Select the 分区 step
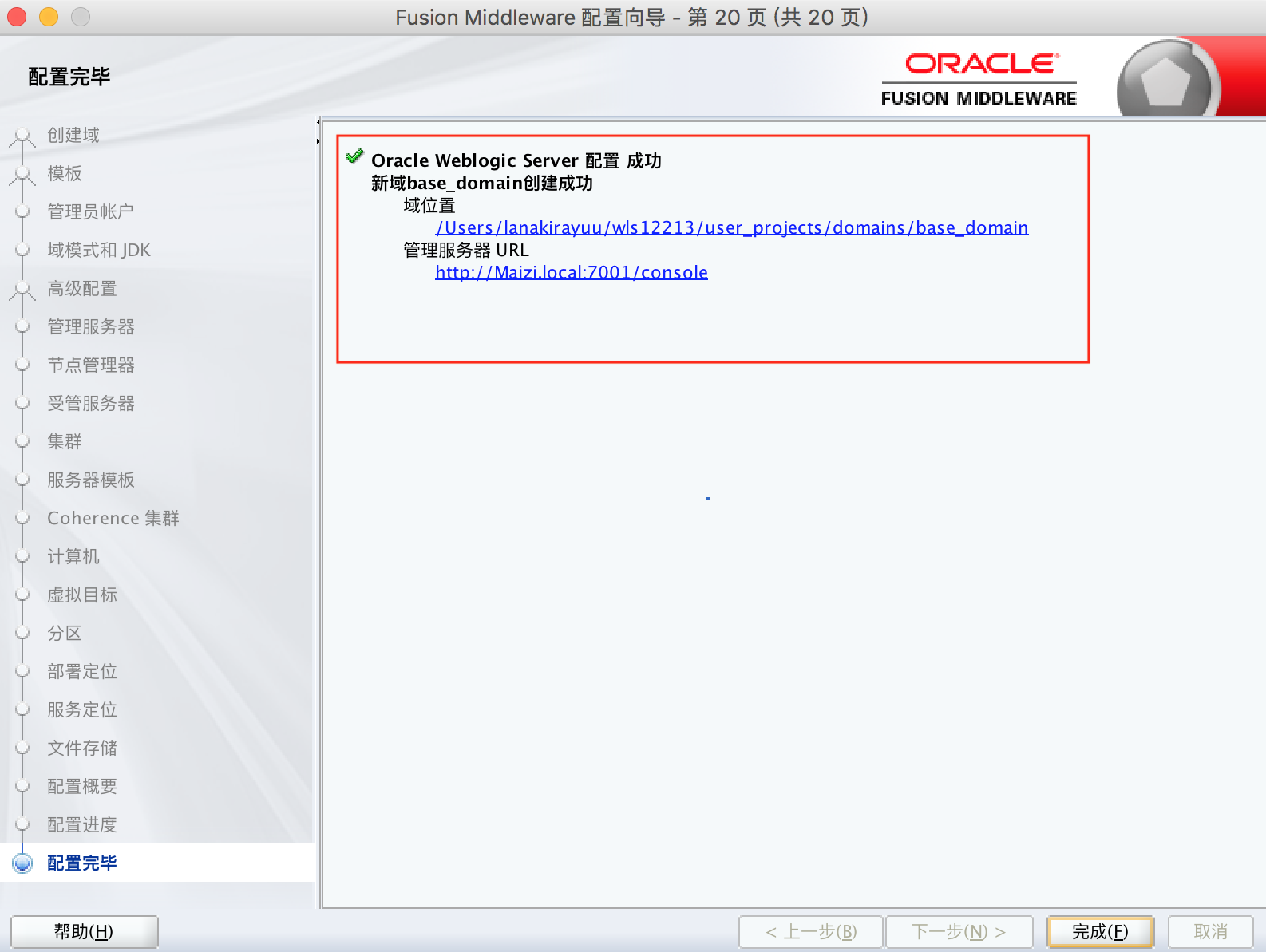 click(65, 634)
